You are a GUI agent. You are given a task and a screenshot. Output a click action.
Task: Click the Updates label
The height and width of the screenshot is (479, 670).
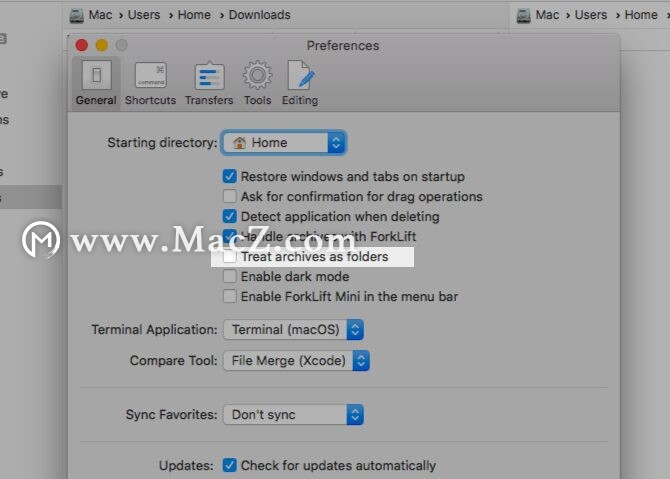(186, 465)
